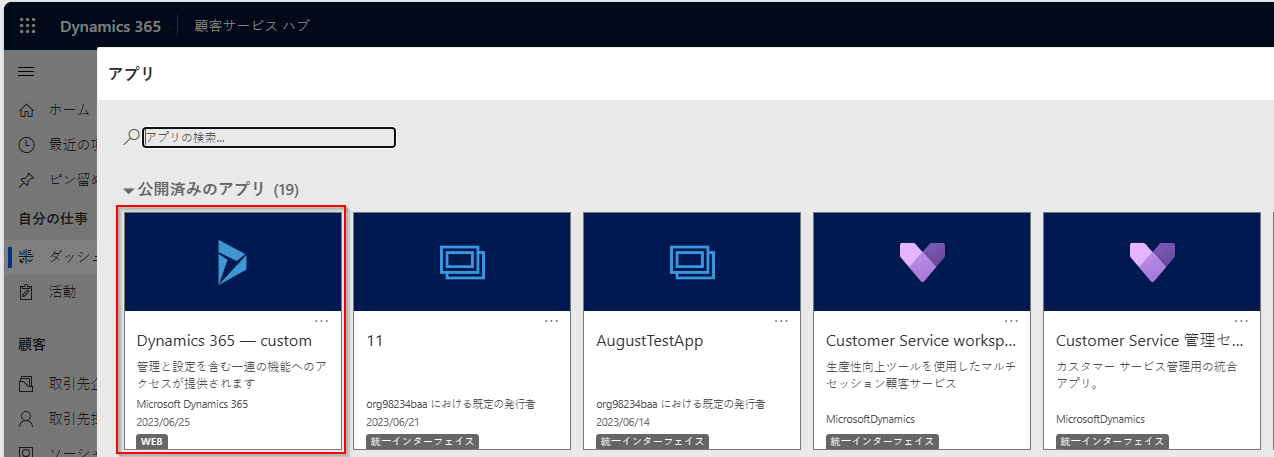Open more options for Dynamics 365 — custom
Screen dimensions: 1274x457
tap(321, 321)
